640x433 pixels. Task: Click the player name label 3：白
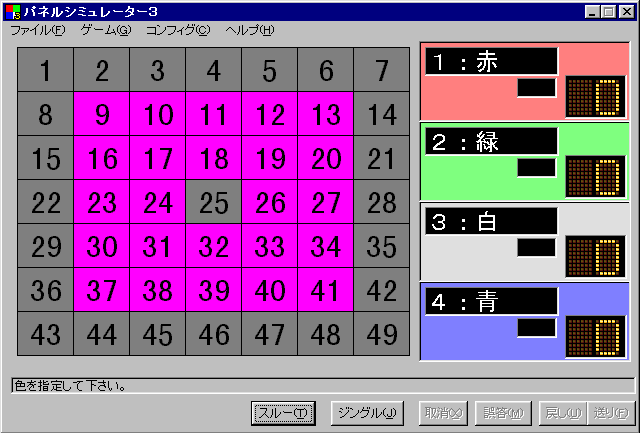491,221
